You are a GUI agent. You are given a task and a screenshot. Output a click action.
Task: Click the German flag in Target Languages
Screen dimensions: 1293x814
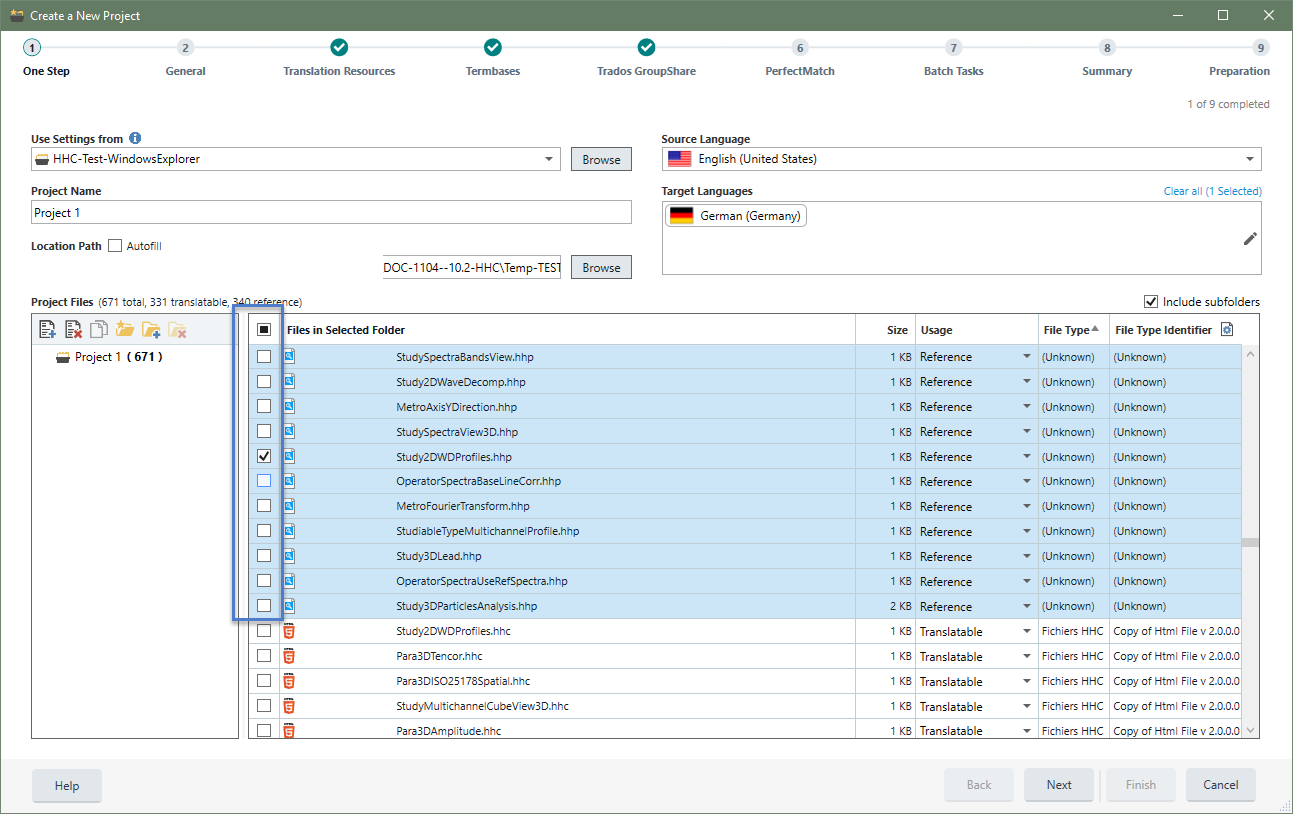[x=681, y=216]
